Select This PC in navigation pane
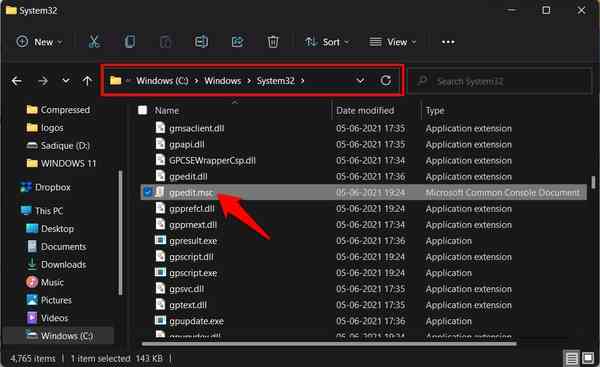 42,211
